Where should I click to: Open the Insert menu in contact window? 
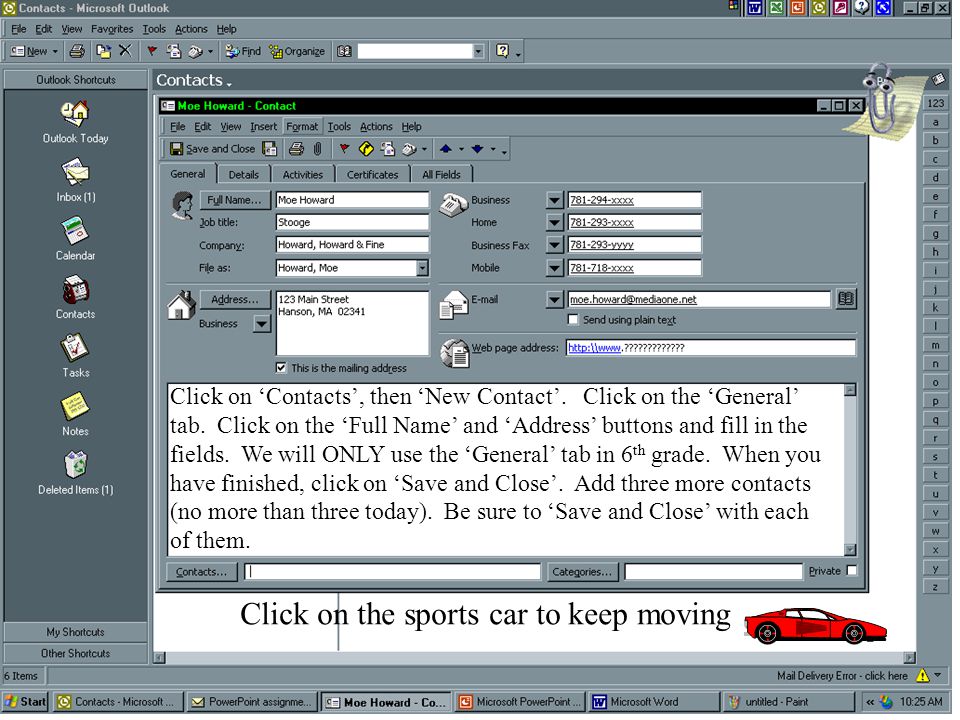(265, 127)
